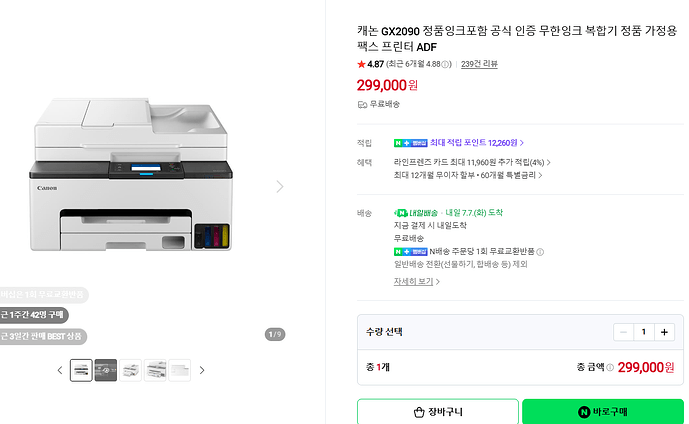The image size is (689, 424).
Task: Decrease quantity with minus button
Action: 623,332
